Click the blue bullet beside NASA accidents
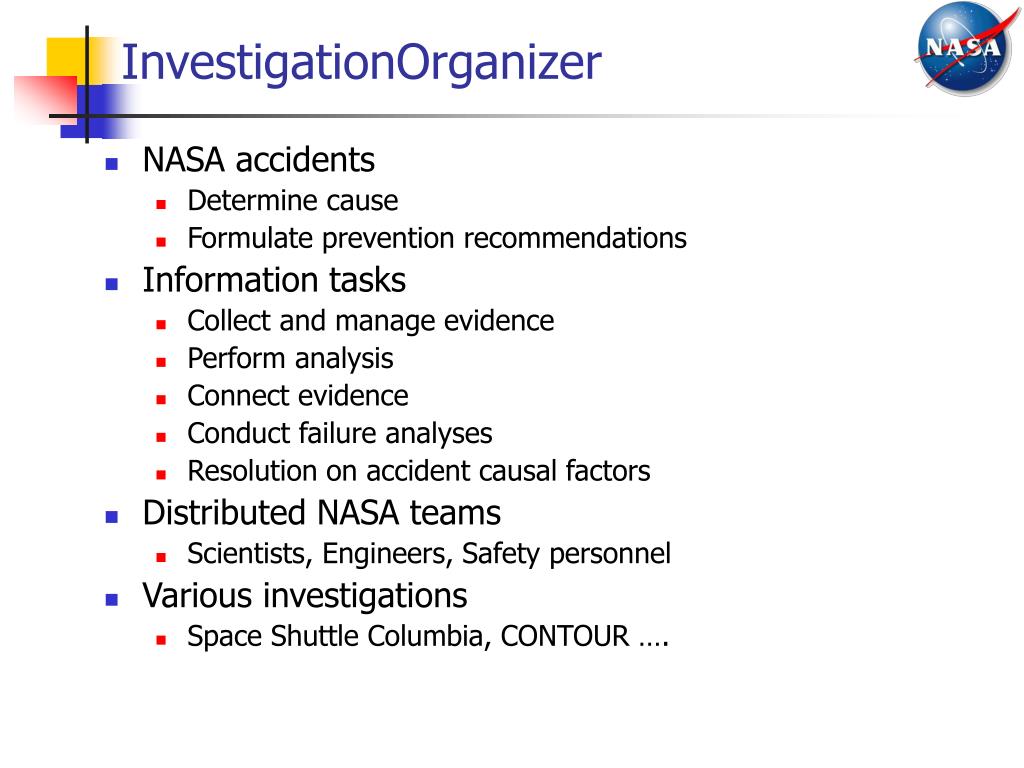1024x768 pixels. [112, 164]
